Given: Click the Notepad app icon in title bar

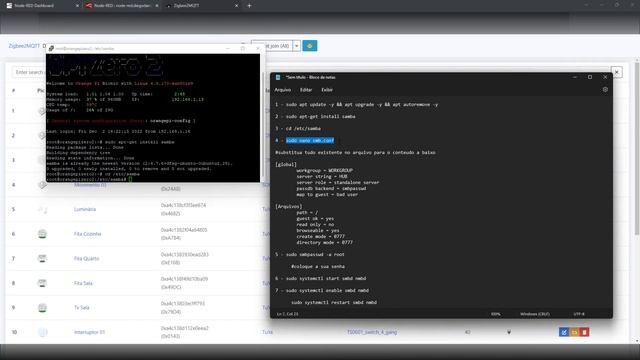Looking at the screenshot, I should point(278,77).
